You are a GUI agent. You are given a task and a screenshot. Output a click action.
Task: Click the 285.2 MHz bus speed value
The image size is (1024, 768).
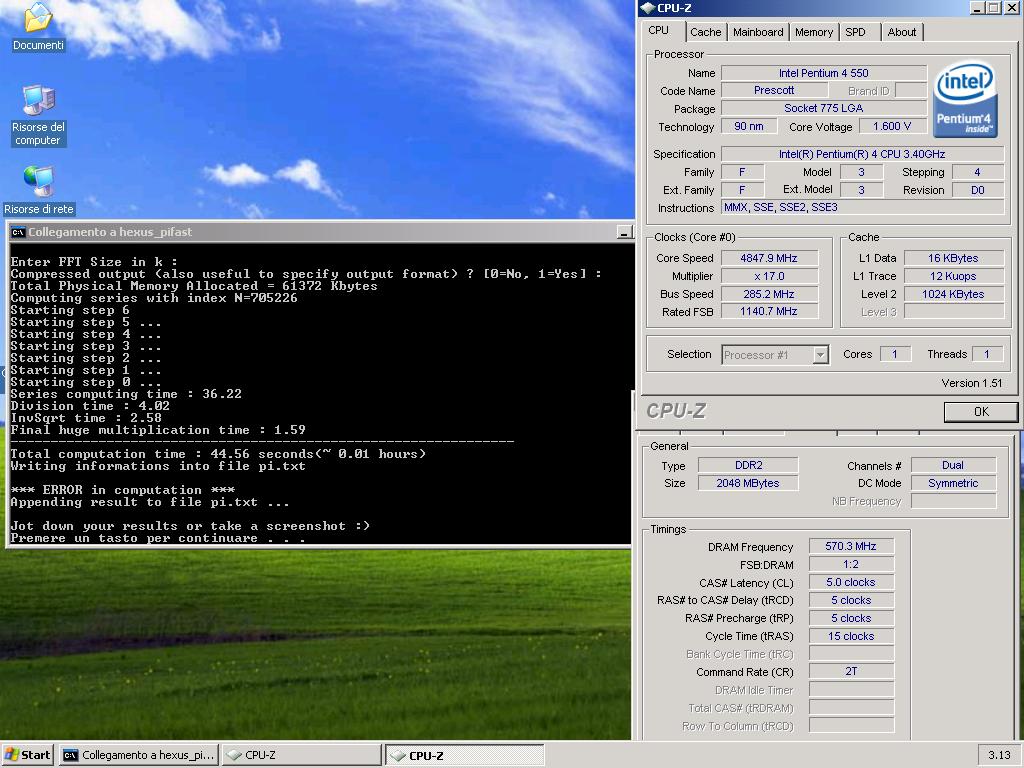point(769,294)
